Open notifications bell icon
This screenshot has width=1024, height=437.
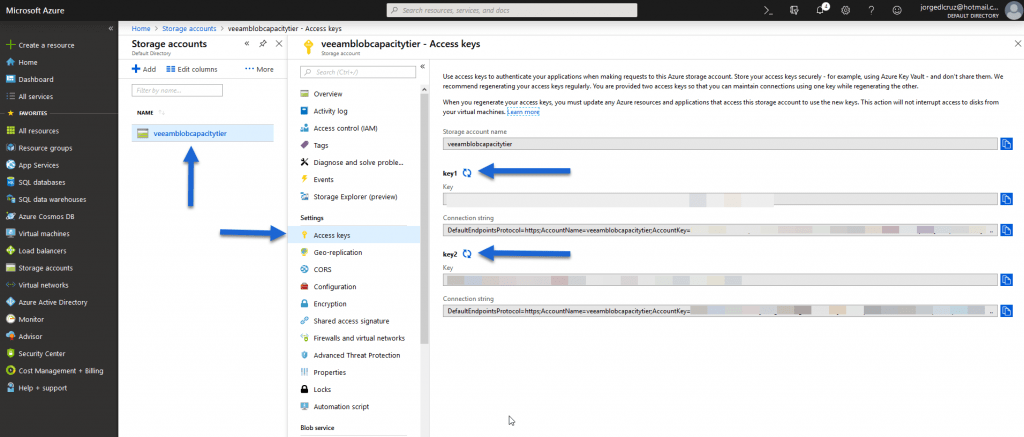pos(821,10)
